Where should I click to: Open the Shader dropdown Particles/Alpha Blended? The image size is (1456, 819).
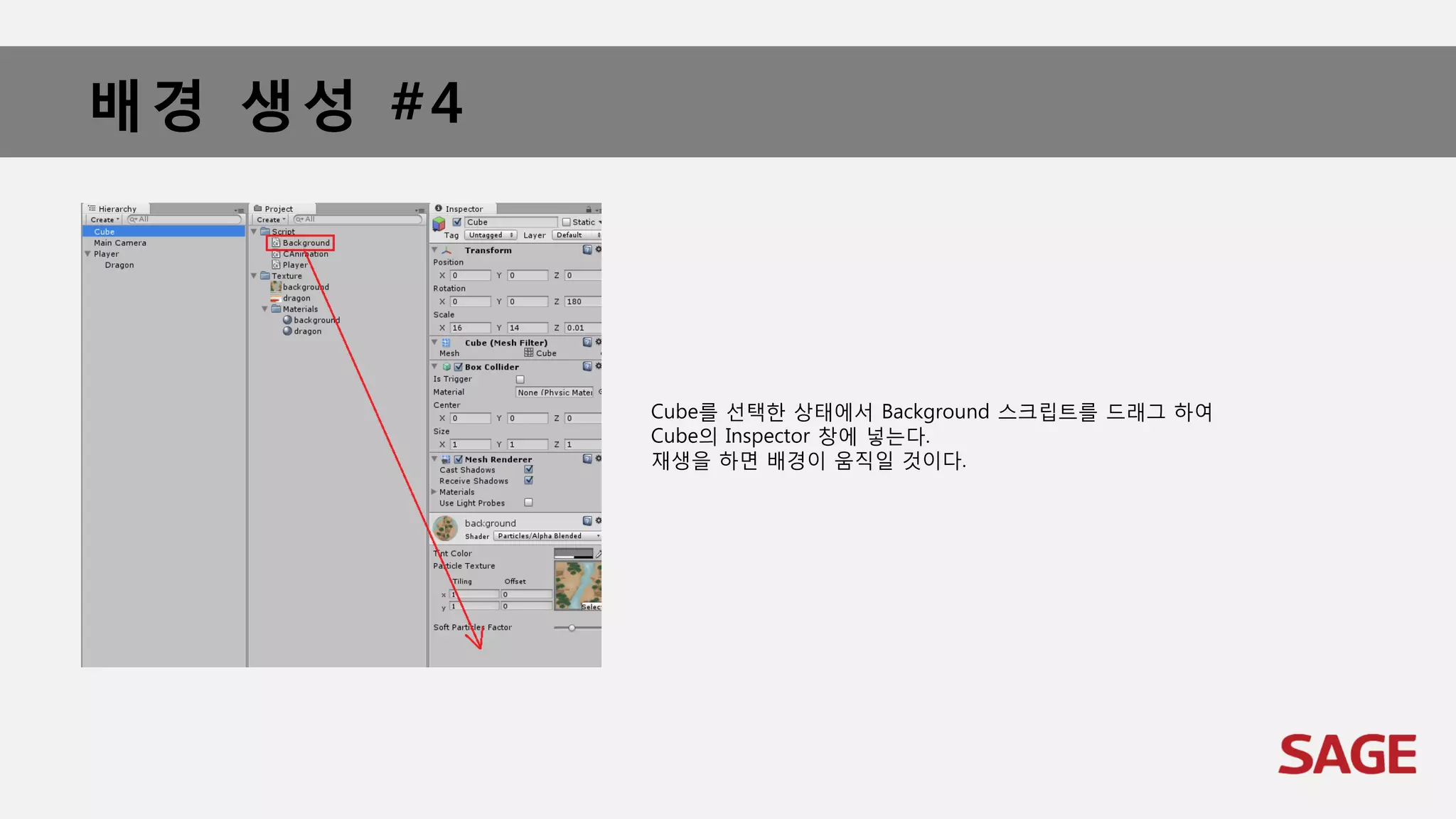(547, 536)
